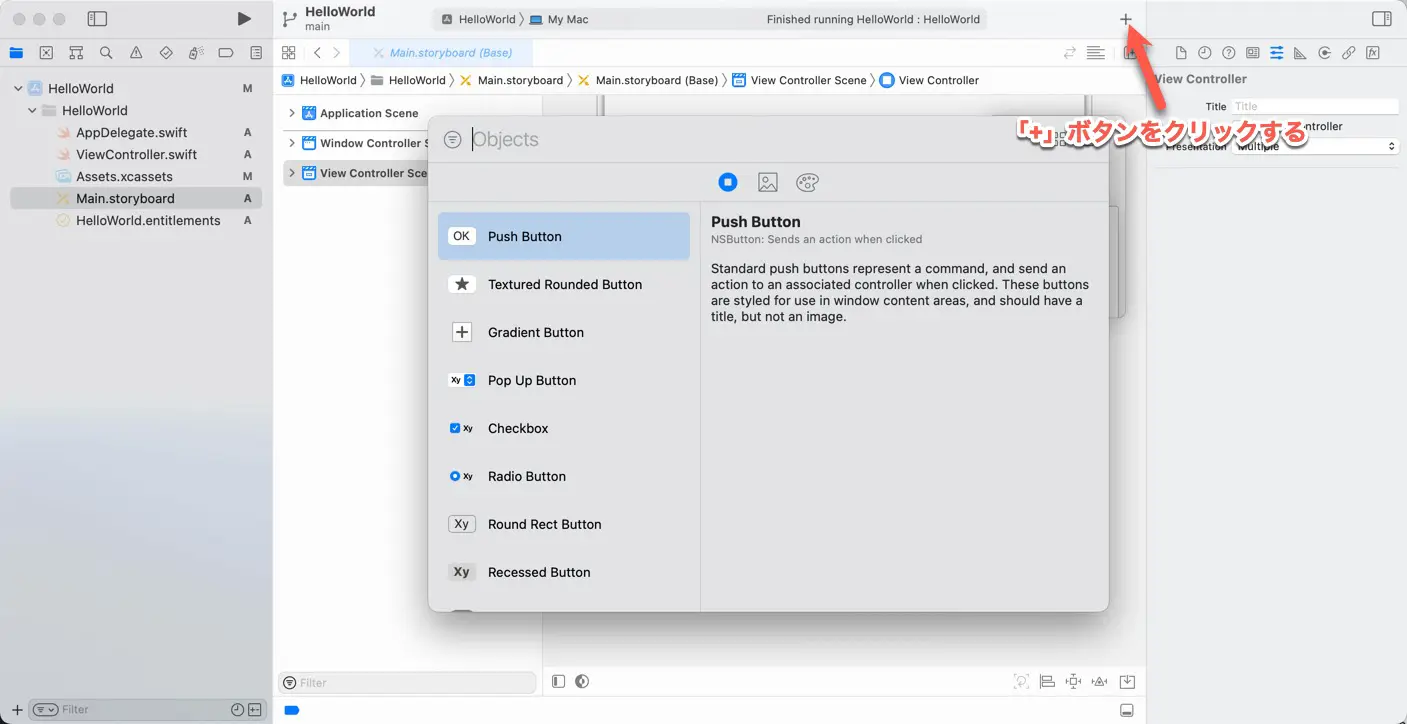Image resolution: width=1407 pixels, height=724 pixels.
Task: Open the related items grid menu
Action: coord(289,53)
